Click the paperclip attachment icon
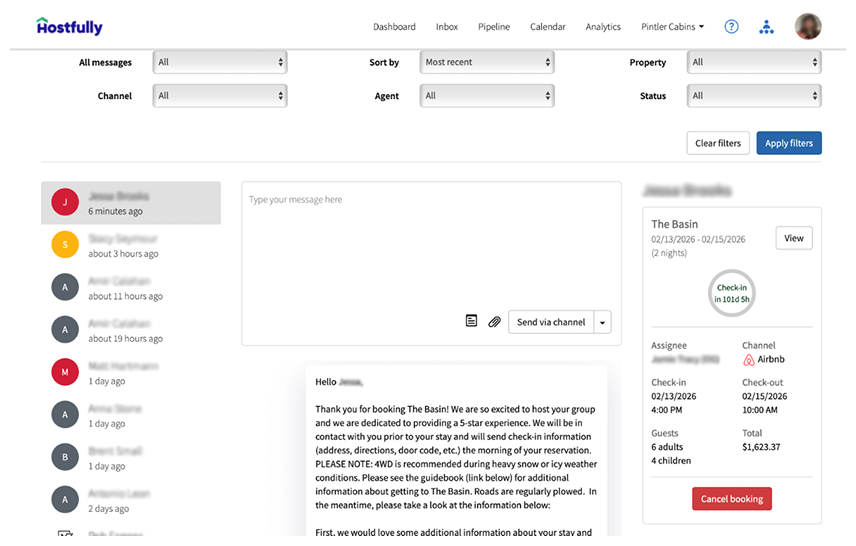Screen dimensions: 856x546 click(x=494, y=322)
